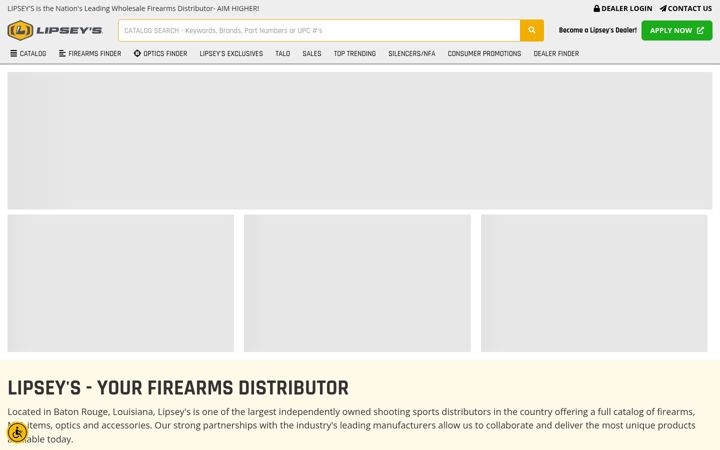The image size is (720, 450).
Task: Click the green Apply Now button
Action: pos(677,30)
